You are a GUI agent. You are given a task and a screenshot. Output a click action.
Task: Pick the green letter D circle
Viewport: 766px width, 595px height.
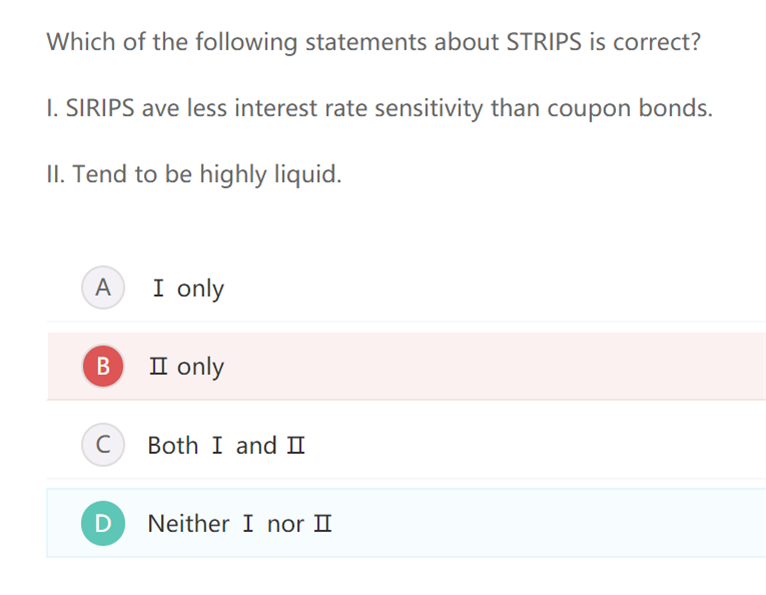(102, 523)
